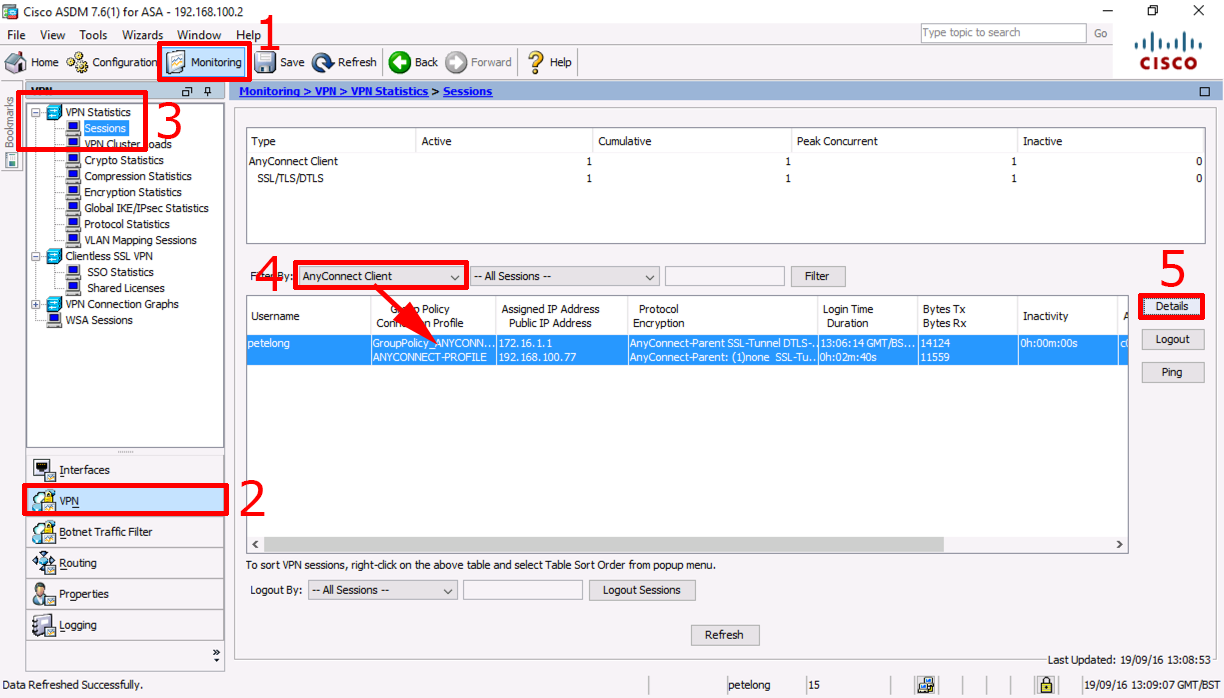The height and width of the screenshot is (698, 1224).
Task: Show Details for selected session
Action: (x=1172, y=306)
